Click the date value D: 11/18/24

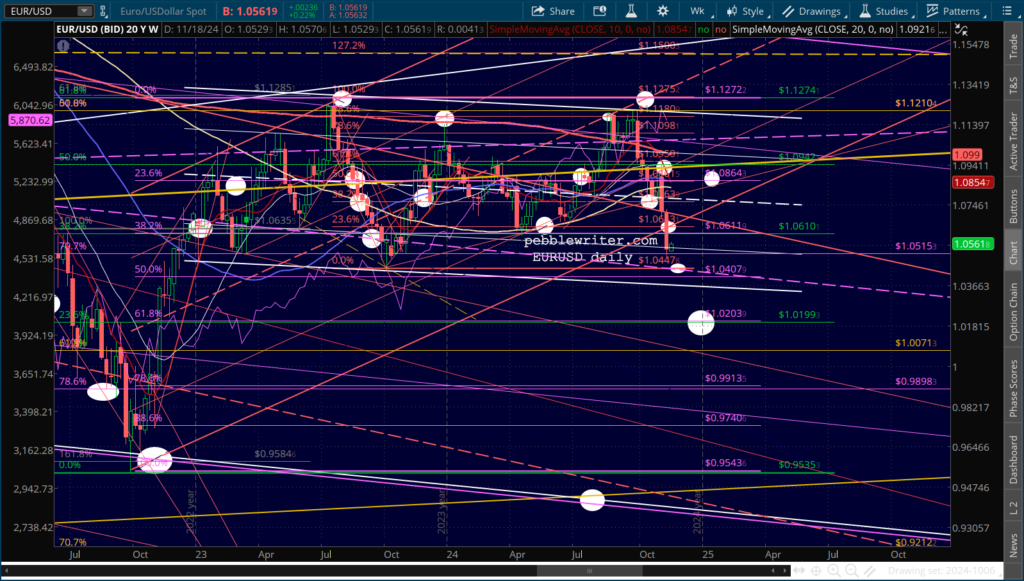[x=191, y=29]
